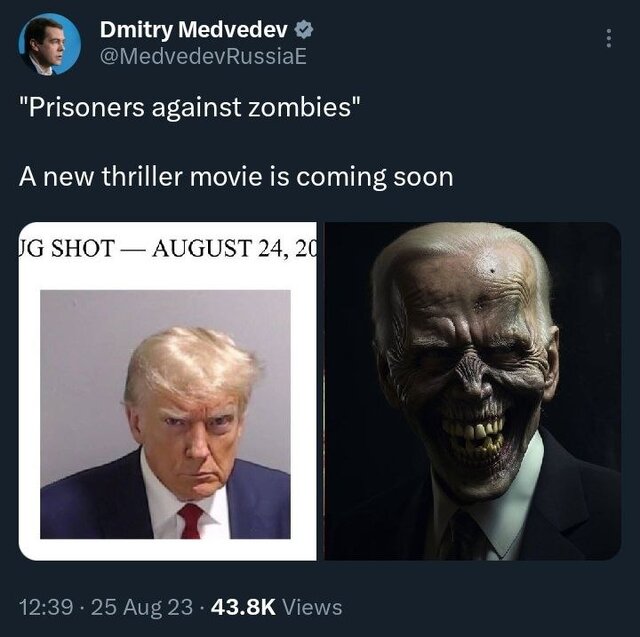Image resolution: width=640 pixels, height=637 pixels.
Task: Click "A new thriller movie is coming soon"
Action: 236,177
